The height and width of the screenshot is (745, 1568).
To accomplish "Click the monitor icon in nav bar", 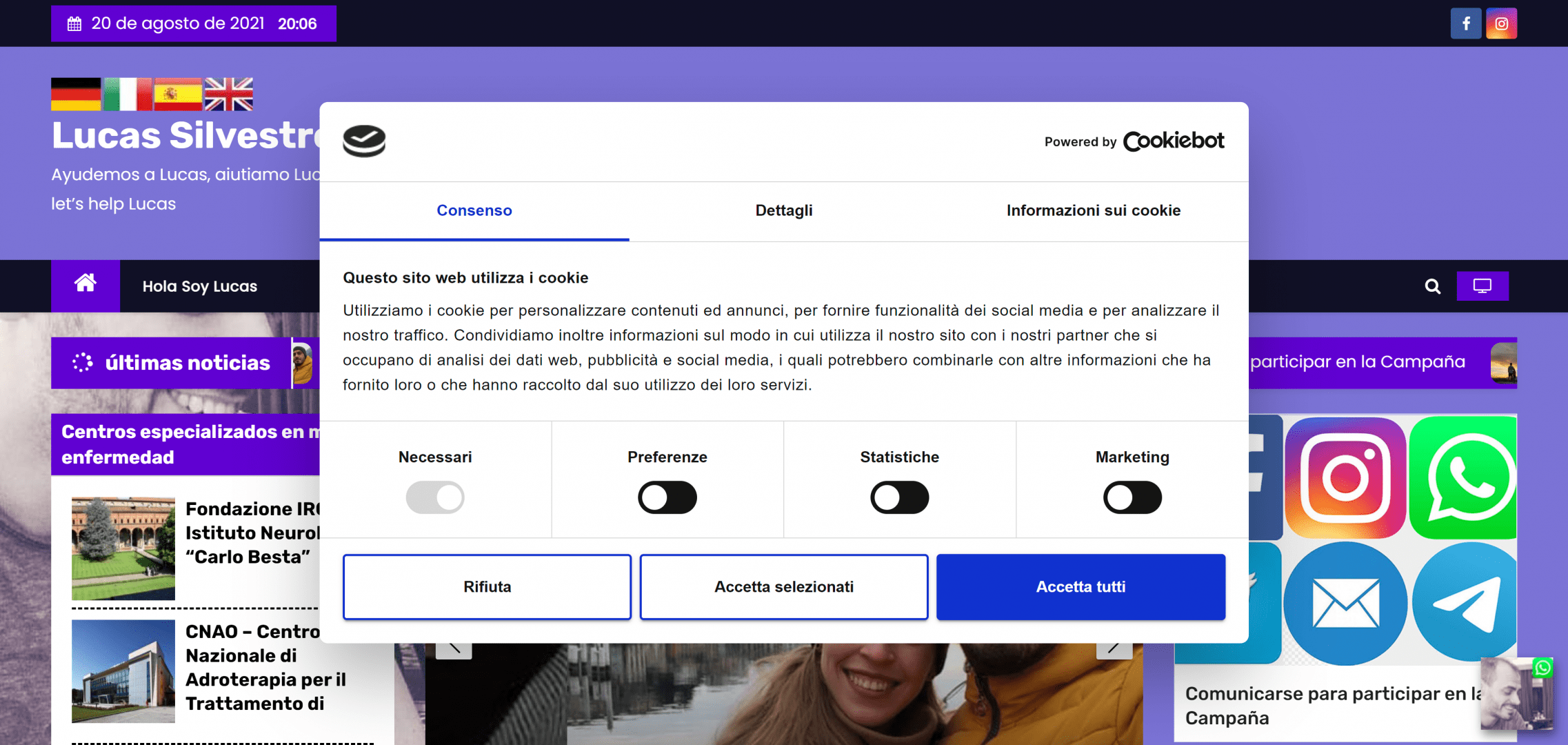I will tap(1482, 286).
